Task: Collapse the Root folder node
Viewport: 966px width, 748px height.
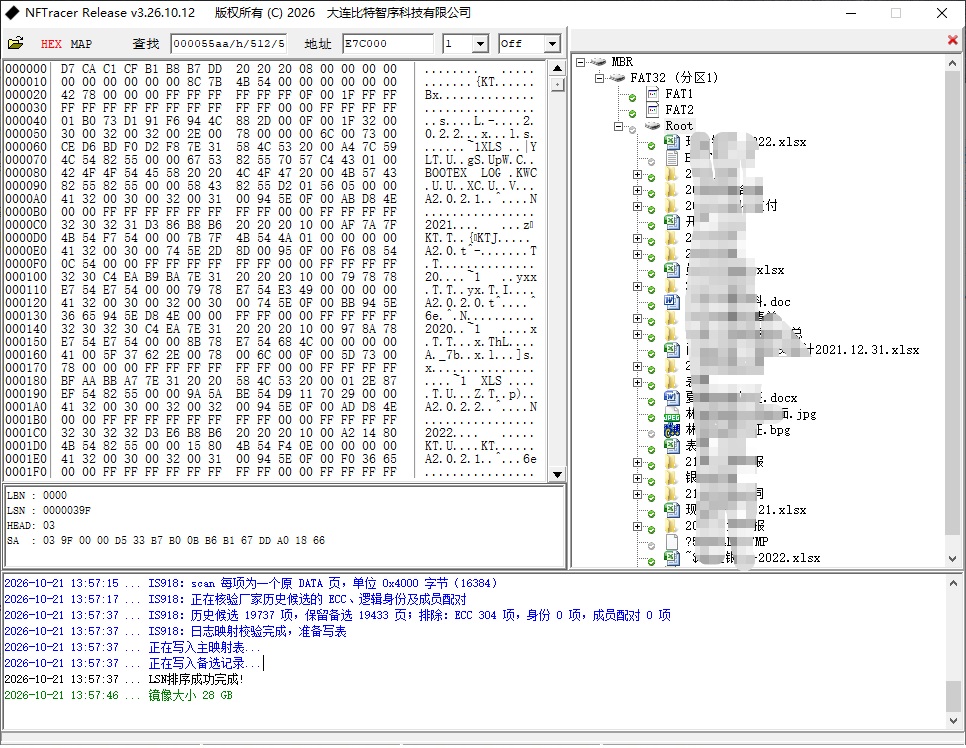Action: [x=618, y=126]
